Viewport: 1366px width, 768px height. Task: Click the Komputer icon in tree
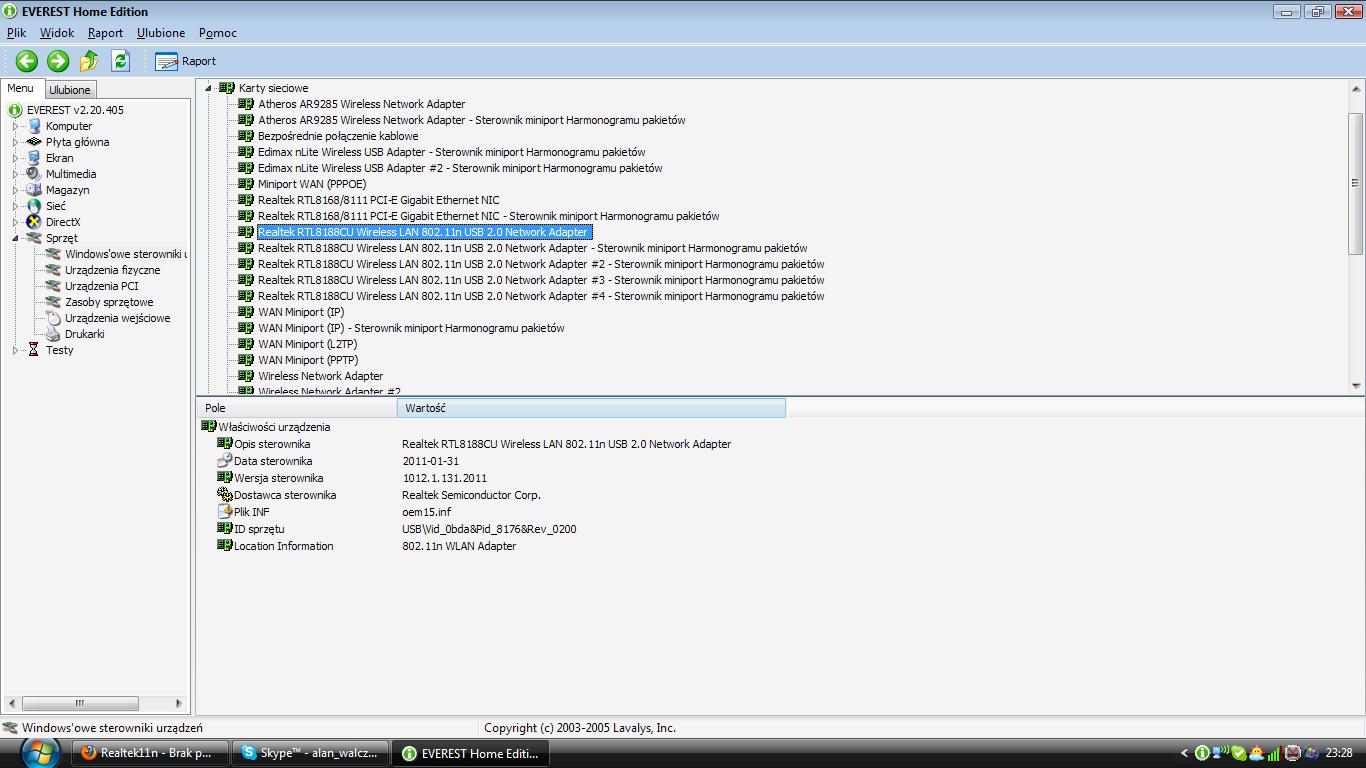(x=34, y=126)
